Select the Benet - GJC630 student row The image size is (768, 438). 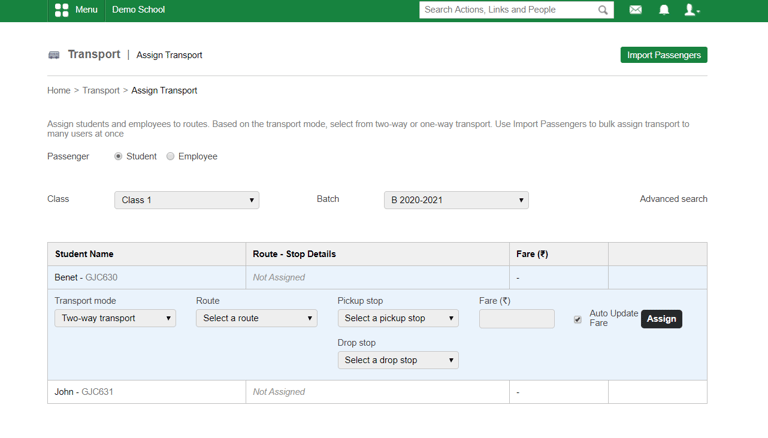377,277
